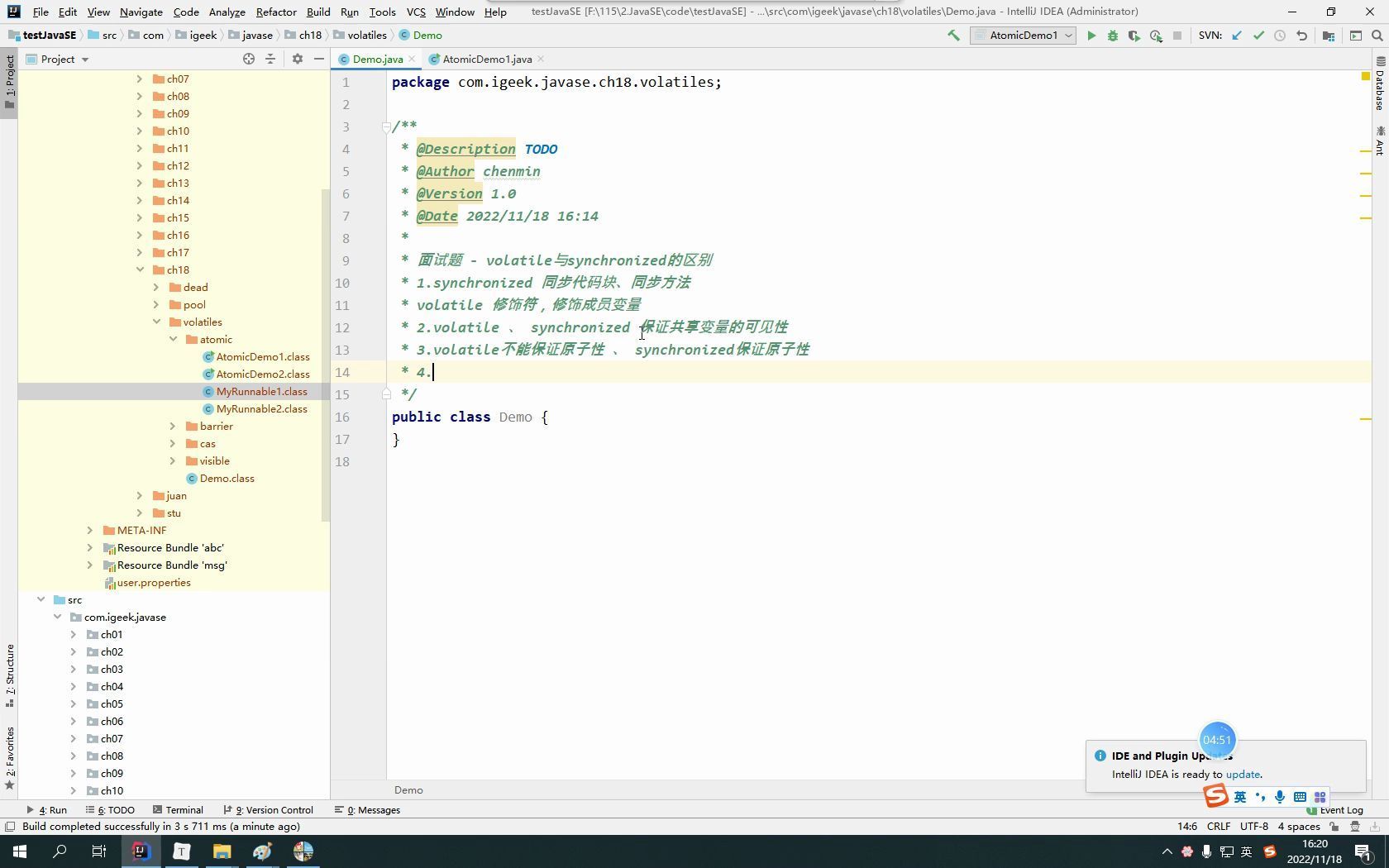Image resolution: width=1389 pixels, height=868 pixels.
Task: Click the UTF-8 encoding in the status bar
Action: [x=1253, y=827]
